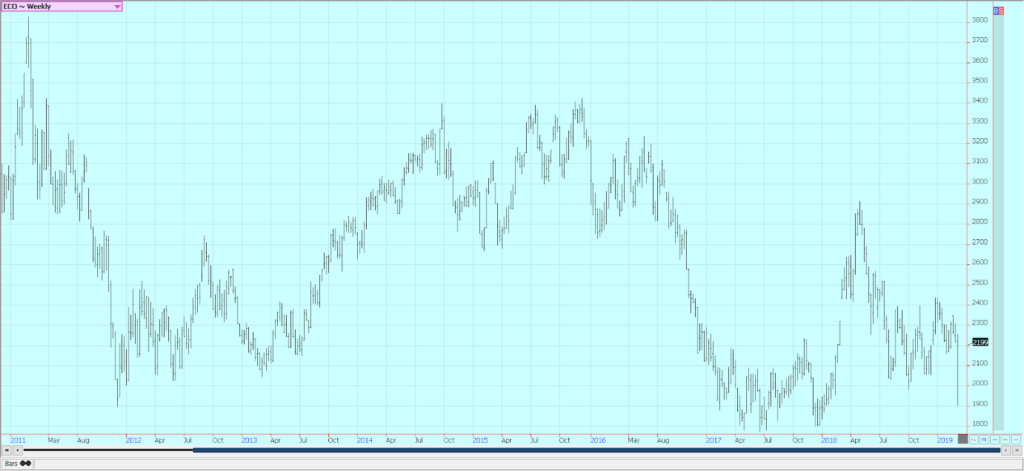Image resolution: width=1024 pixels, height=471 pixels.
Task: Click the 2019 year label on time axis
Action: click(x=945, y=440)
